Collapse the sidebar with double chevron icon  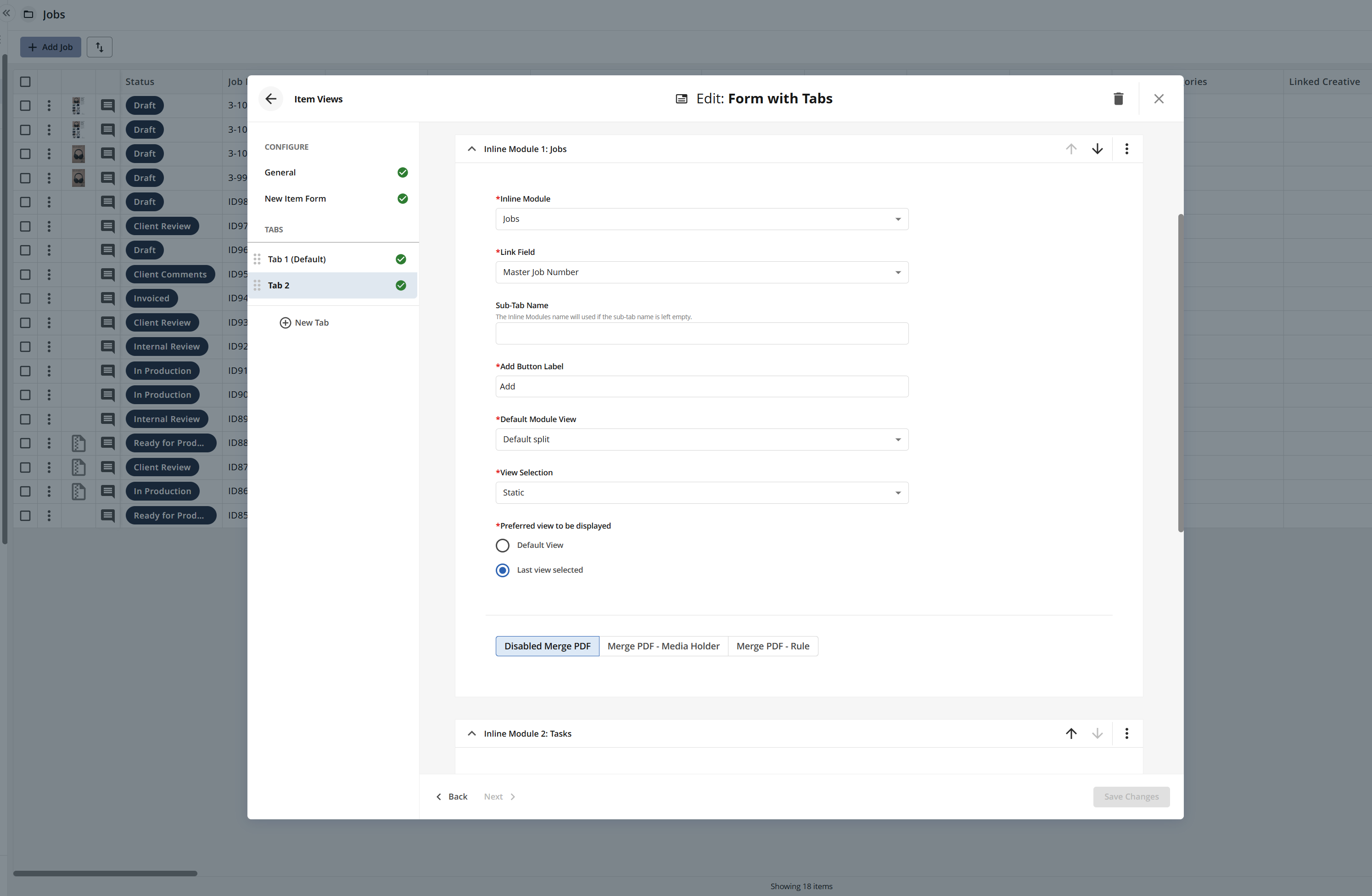click(x=7, y=13)
